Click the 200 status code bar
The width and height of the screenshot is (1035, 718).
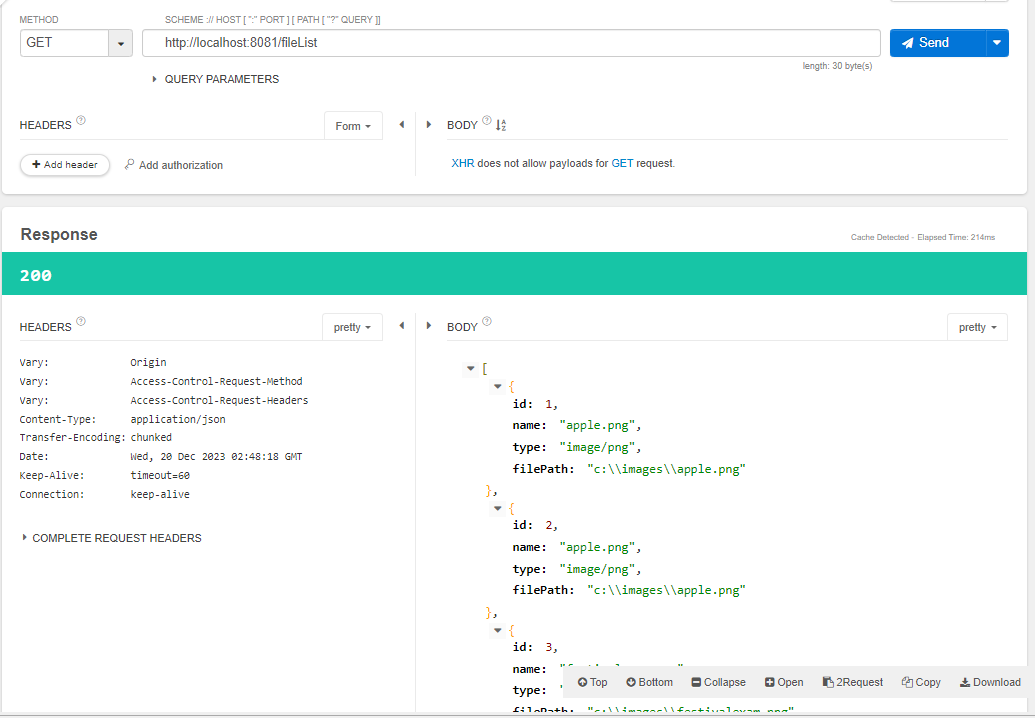(514, 274)
